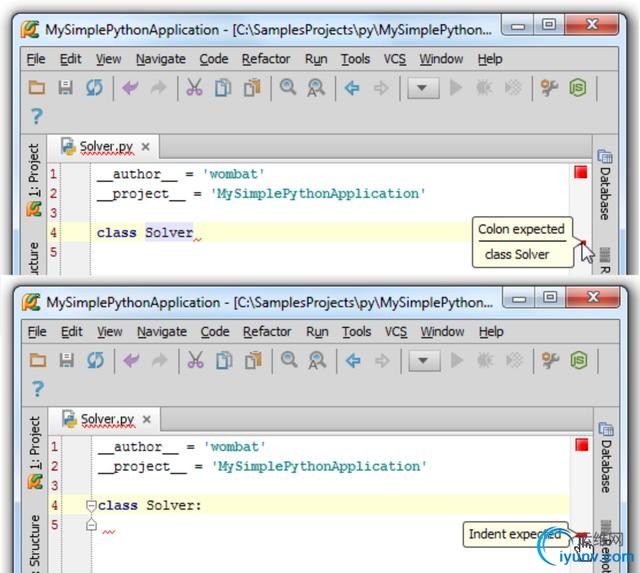The height and width of the screenshot is (573, 640).
Task: Open the VCS menu in the upper window
Action: [395, 59]
